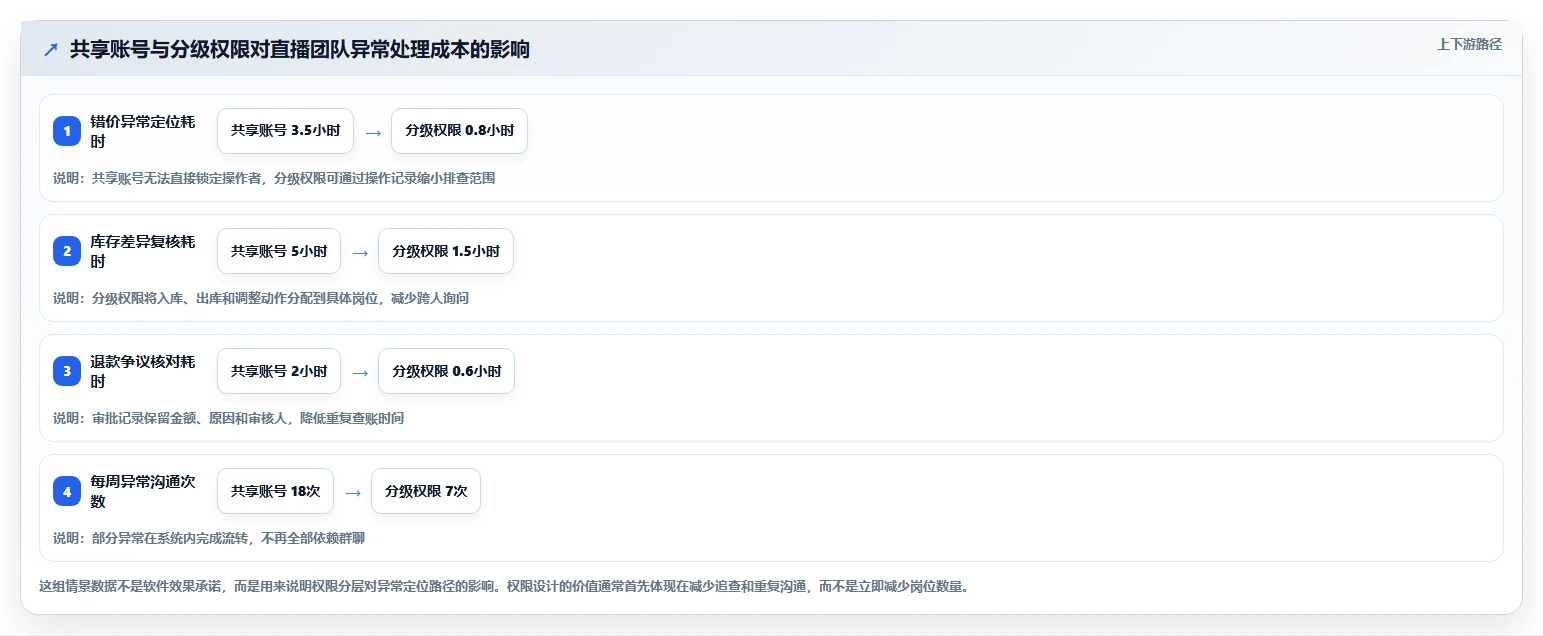The image size is (1543, 636).
Task: Select the 共享账号 2小时 chip
Action: click(279, 371)
